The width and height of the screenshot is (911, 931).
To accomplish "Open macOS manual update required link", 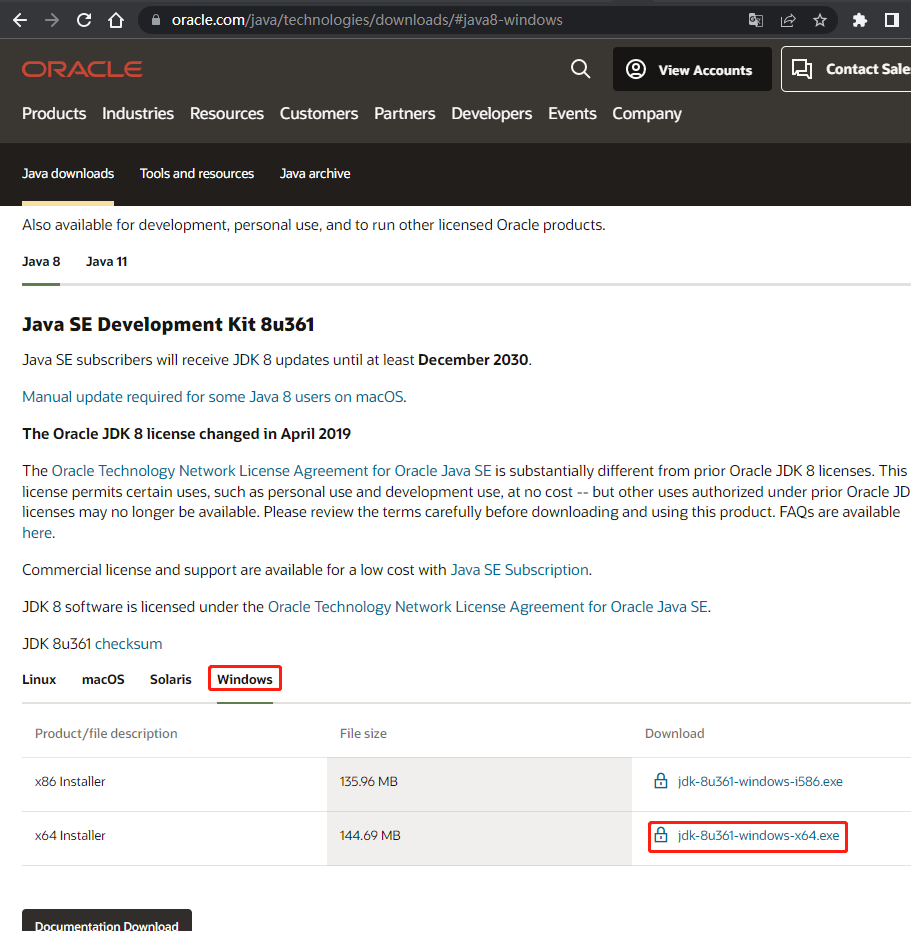I will tap(213, 397).
